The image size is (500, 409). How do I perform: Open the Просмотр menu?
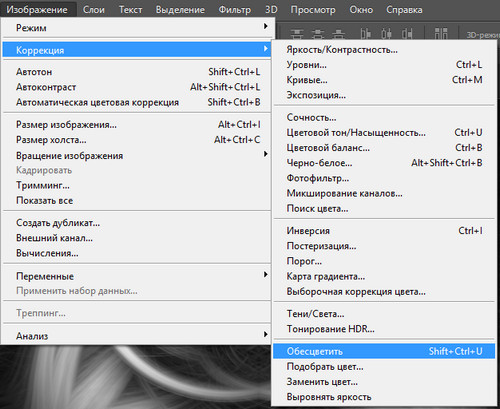313,10
